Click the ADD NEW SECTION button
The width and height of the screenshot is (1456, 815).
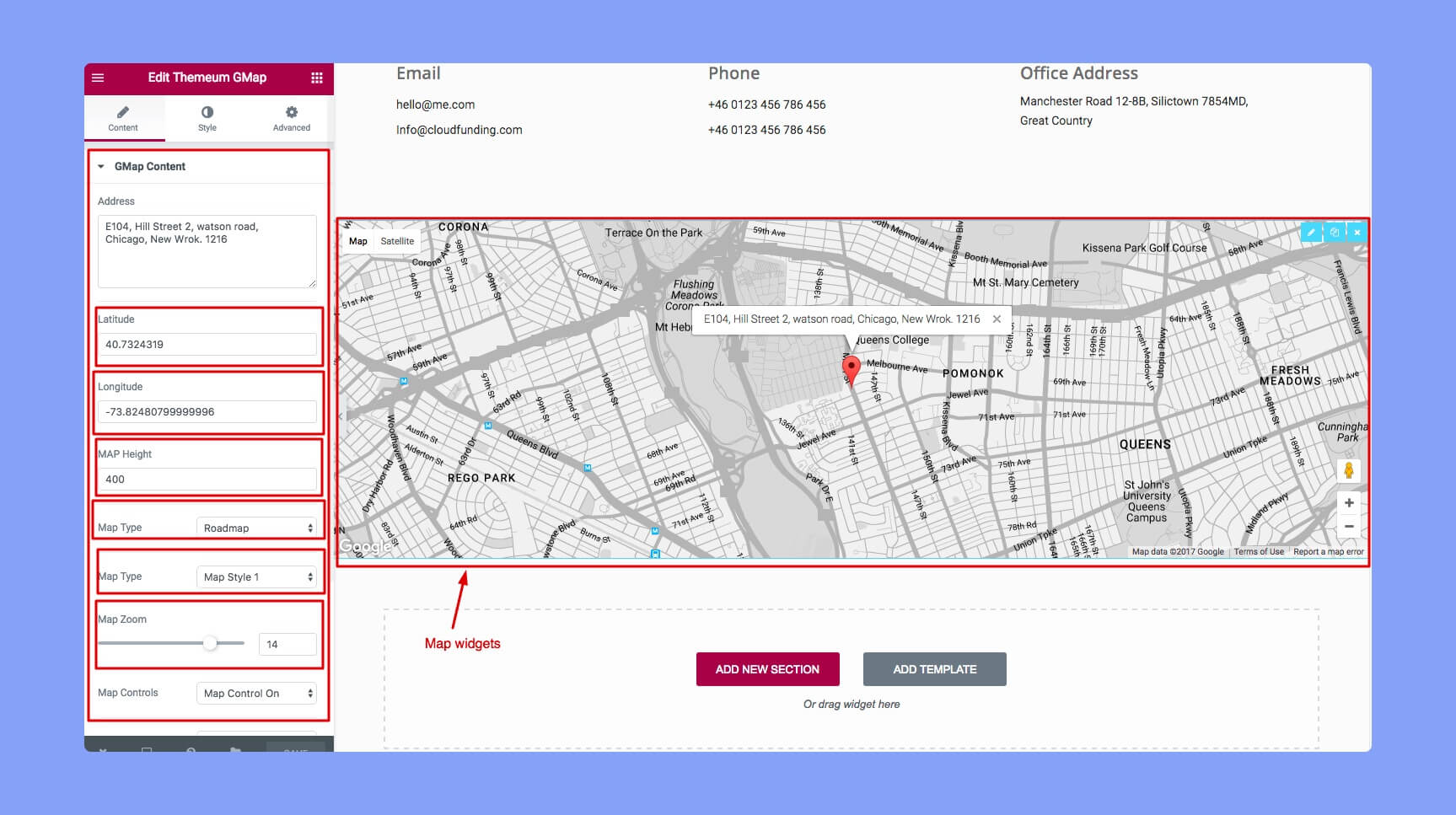[767, 669]
